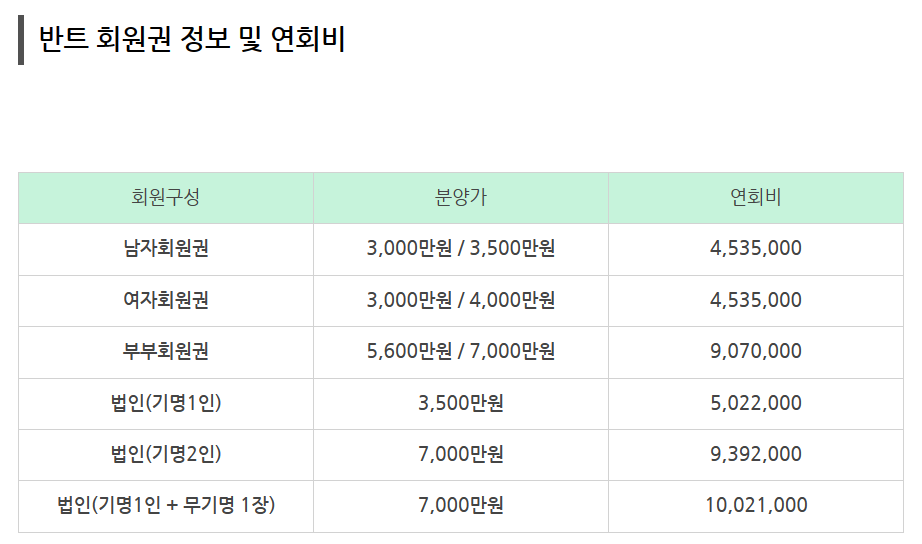The width and height of the screenshot is (922, 544).
Task: Click the 여자회원권 row label
Action: pos(166,300)
